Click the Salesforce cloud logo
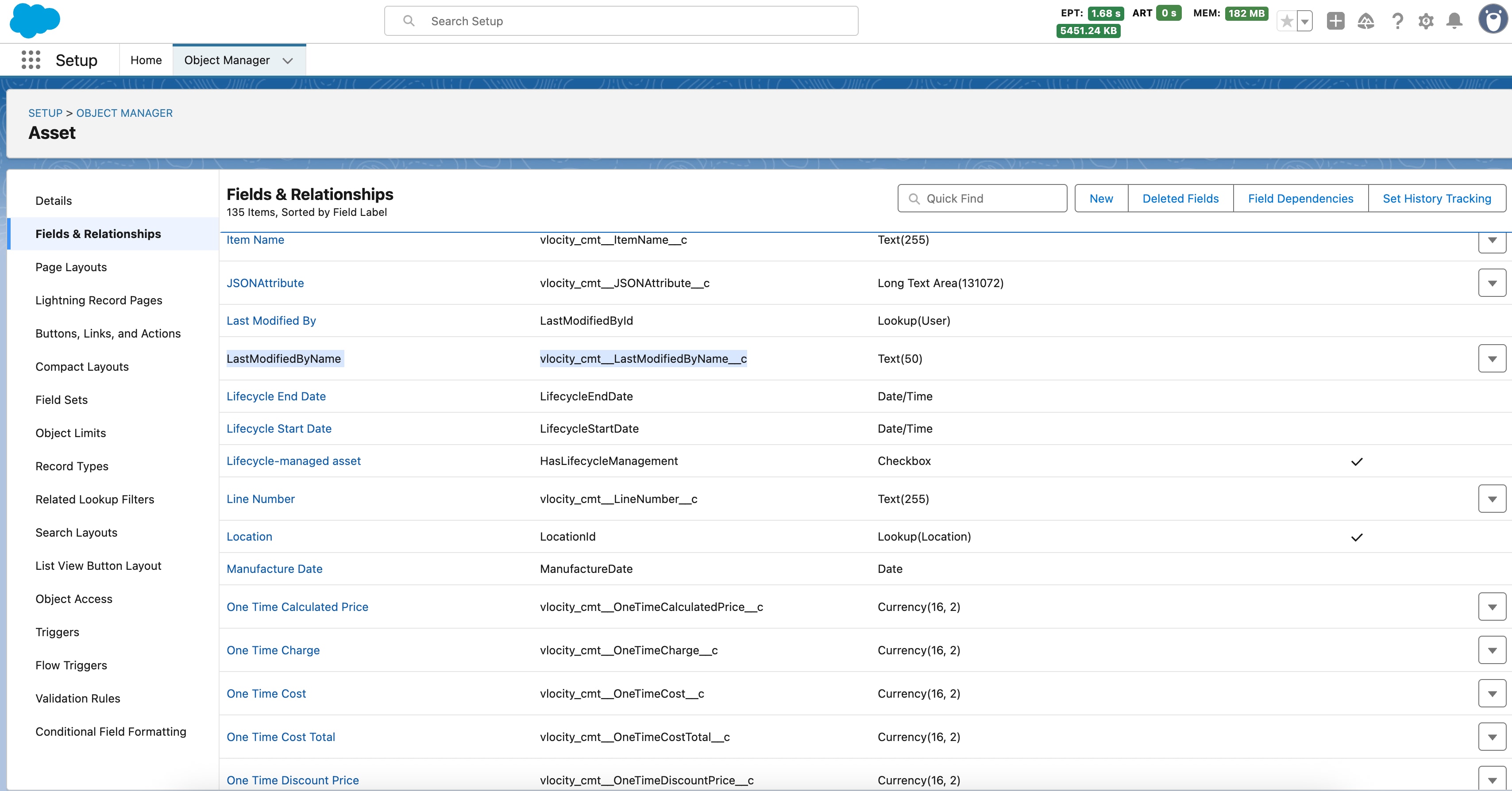Image resolution: width=1512 pixels, height=791 pixels. click(35, 20)
